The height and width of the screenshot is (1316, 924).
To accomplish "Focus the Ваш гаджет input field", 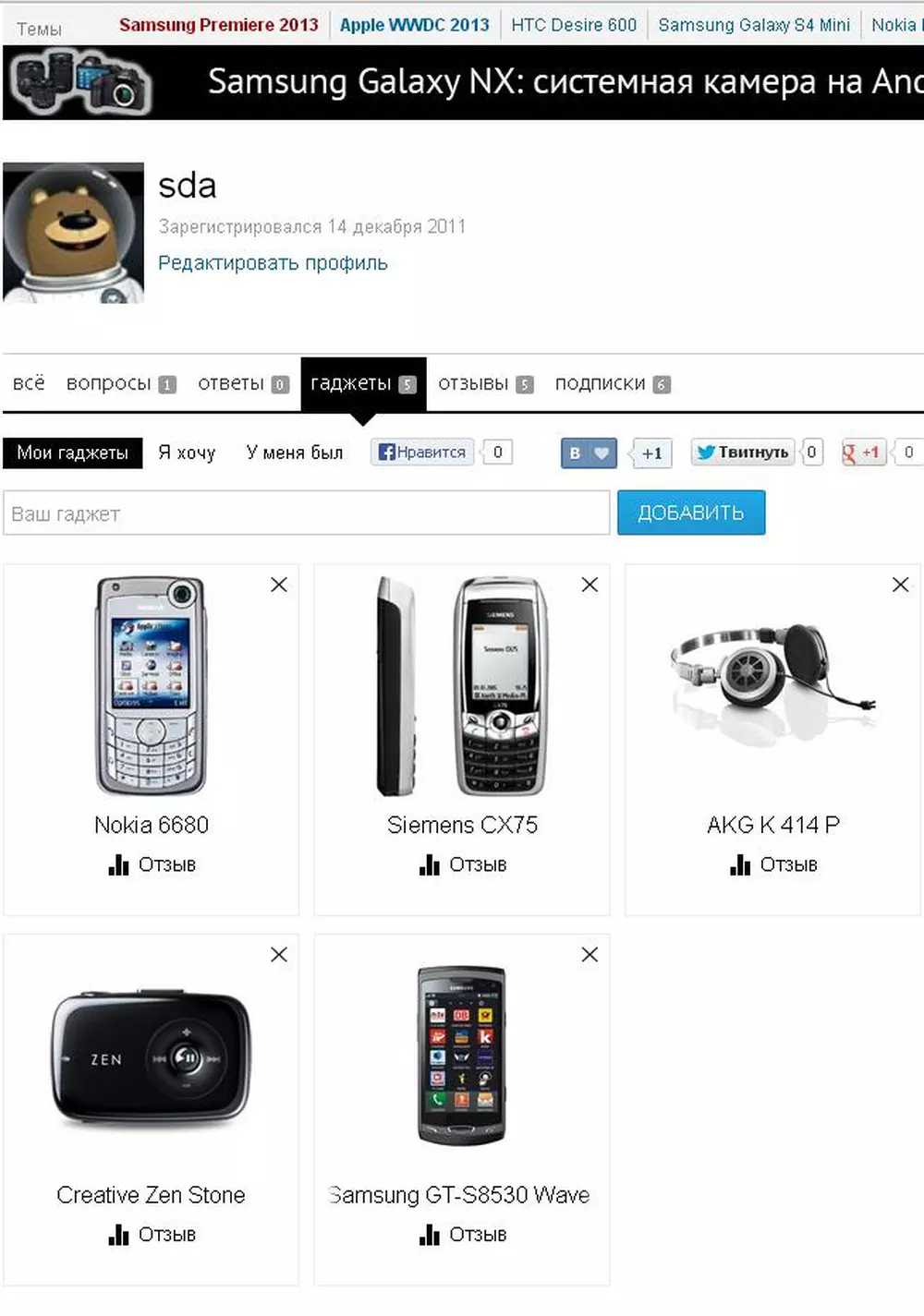I will 307,513.
